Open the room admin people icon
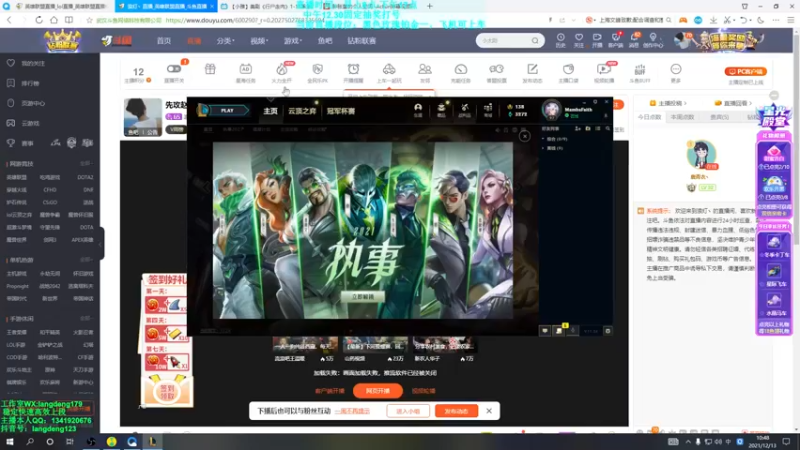800x450 pixels. (424, 69)
